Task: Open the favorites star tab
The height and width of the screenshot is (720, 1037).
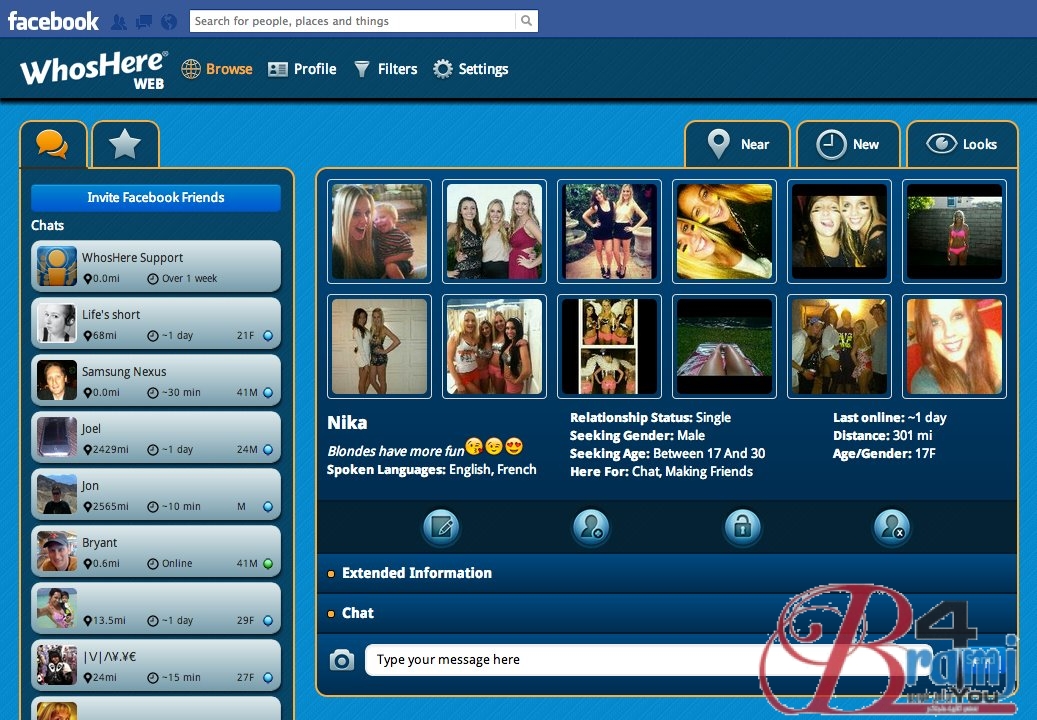Action: tap(125, 145)
